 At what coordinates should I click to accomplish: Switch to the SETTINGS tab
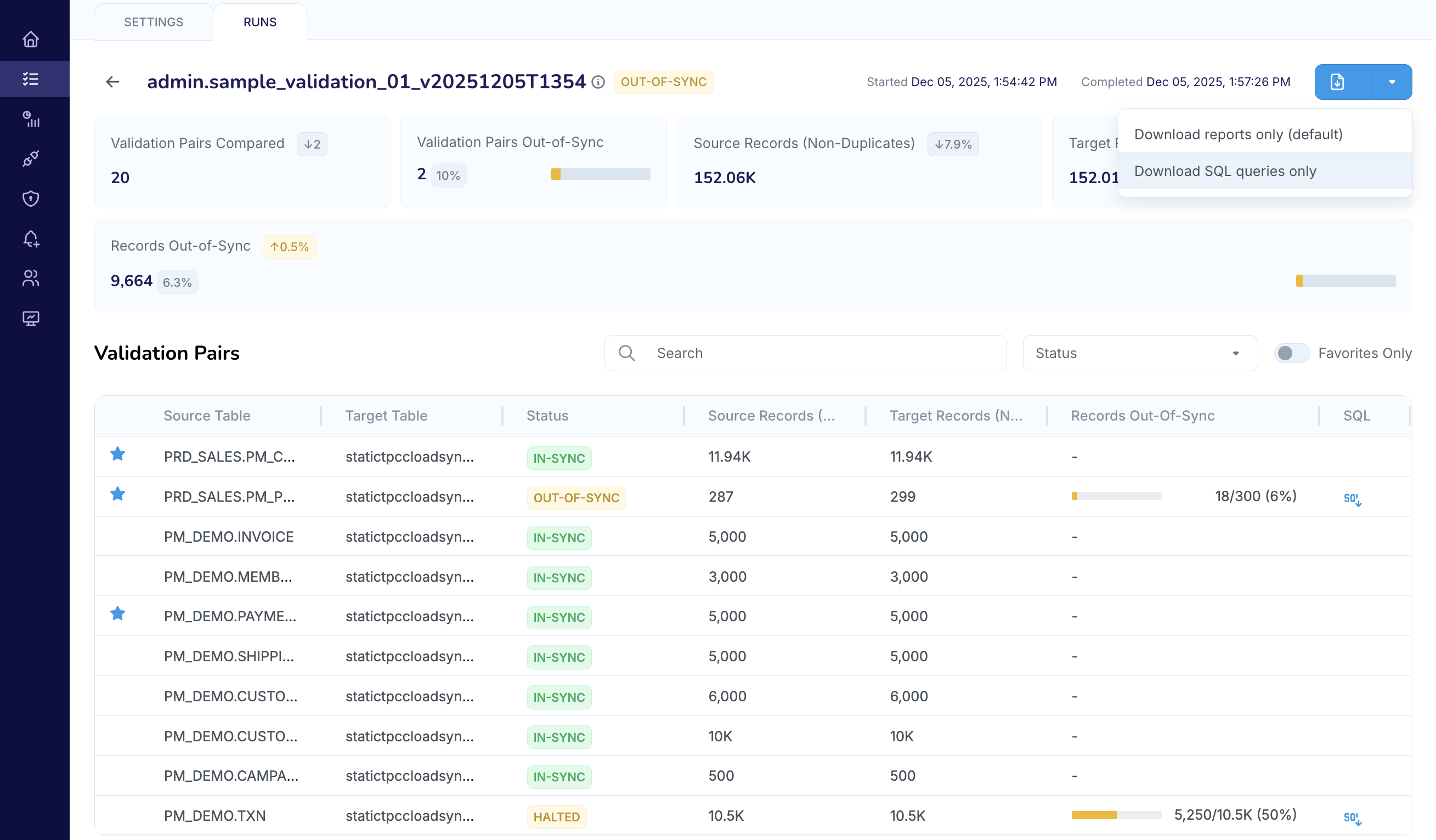point(153,22)
